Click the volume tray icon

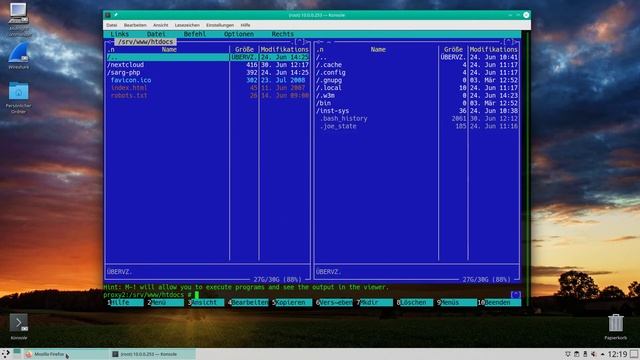pos(594,354)
